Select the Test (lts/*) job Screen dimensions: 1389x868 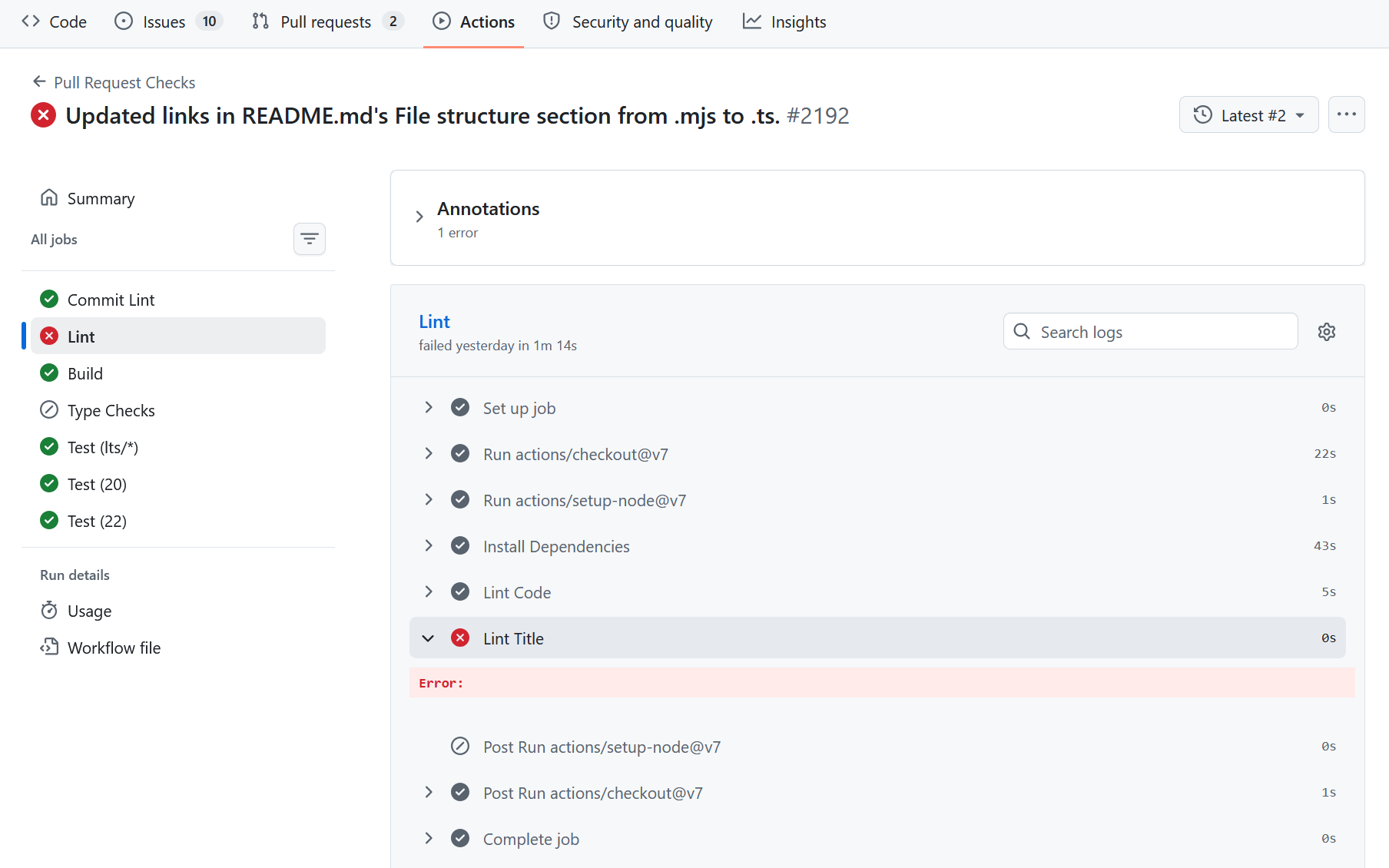[178, 447]
